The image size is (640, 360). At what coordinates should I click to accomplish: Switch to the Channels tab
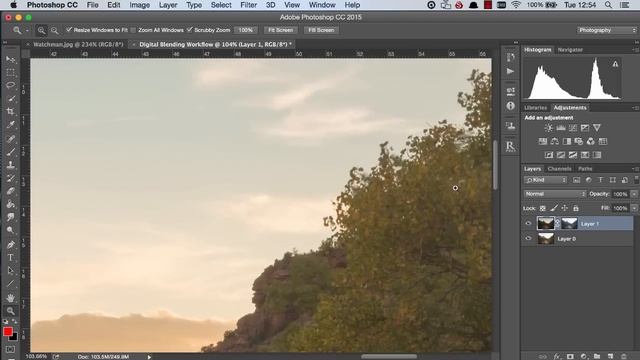click(559, 169)
